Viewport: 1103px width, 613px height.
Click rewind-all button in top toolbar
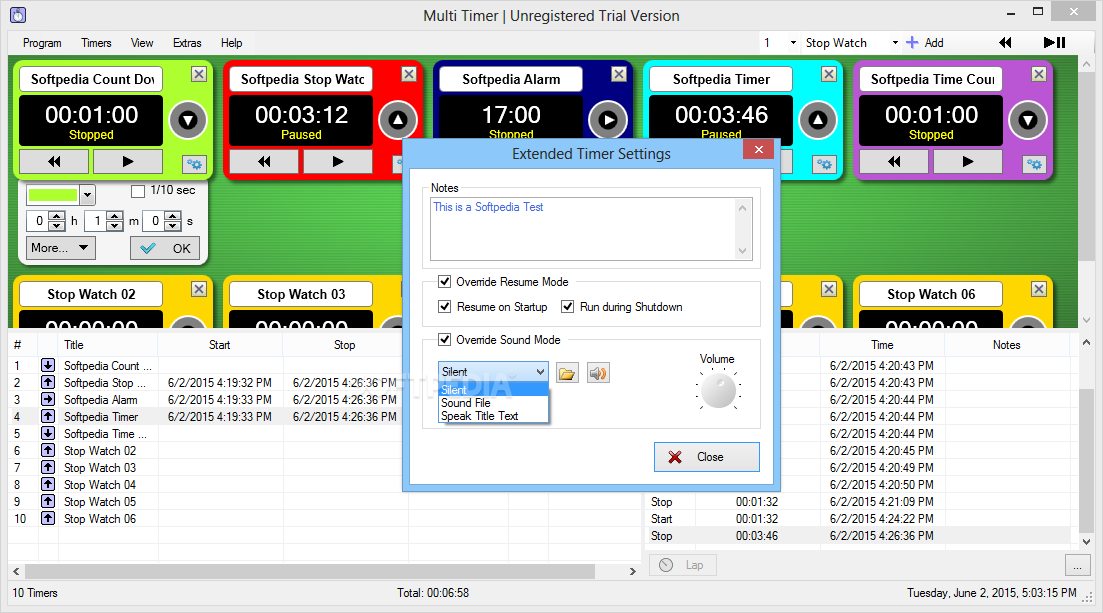pos(1005,43)
